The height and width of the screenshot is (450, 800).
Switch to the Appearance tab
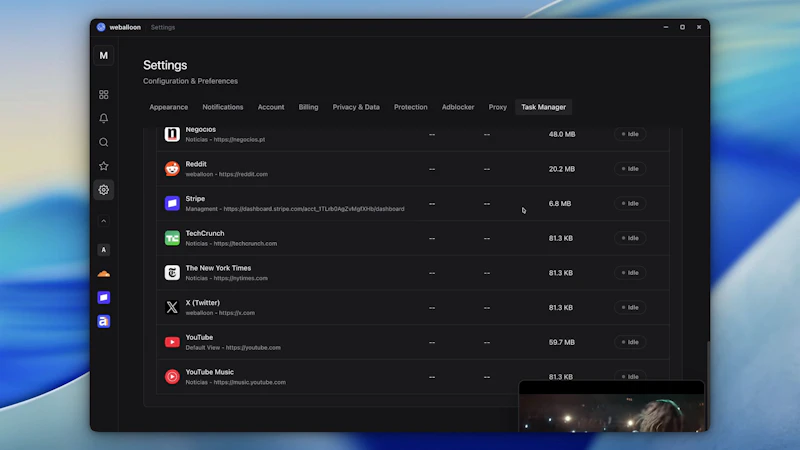tap(168, 107)
